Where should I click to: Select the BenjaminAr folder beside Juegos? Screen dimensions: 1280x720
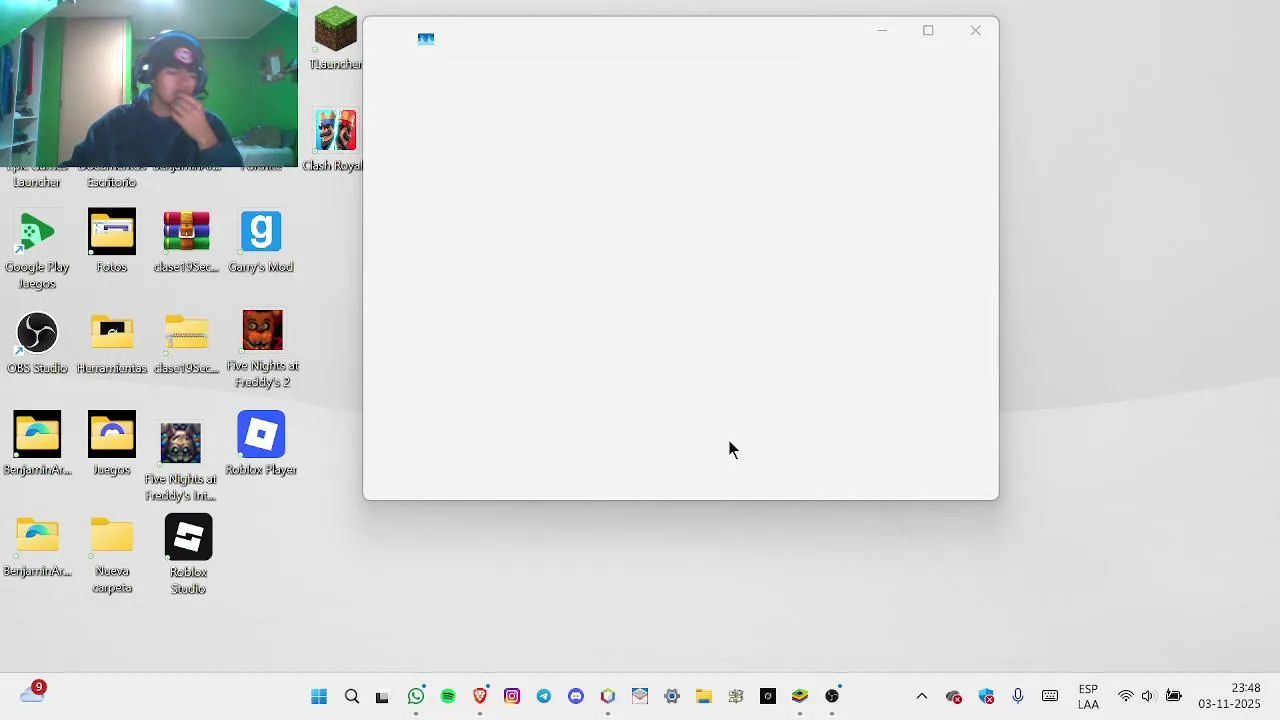click(x=37, y=444)
